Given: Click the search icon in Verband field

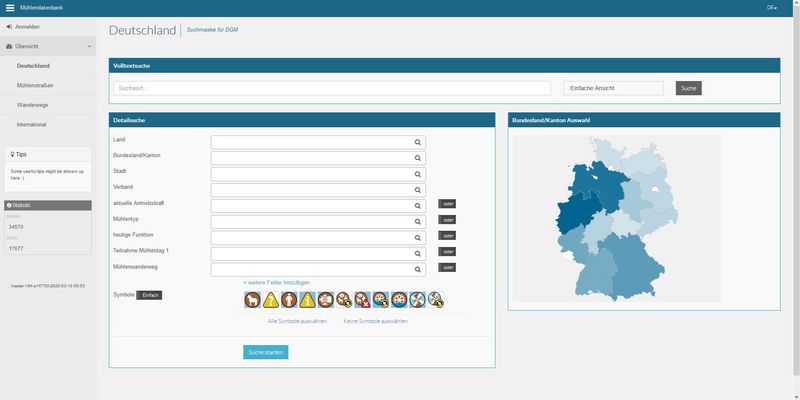Looking at the screenshot, I should point(419,189).
